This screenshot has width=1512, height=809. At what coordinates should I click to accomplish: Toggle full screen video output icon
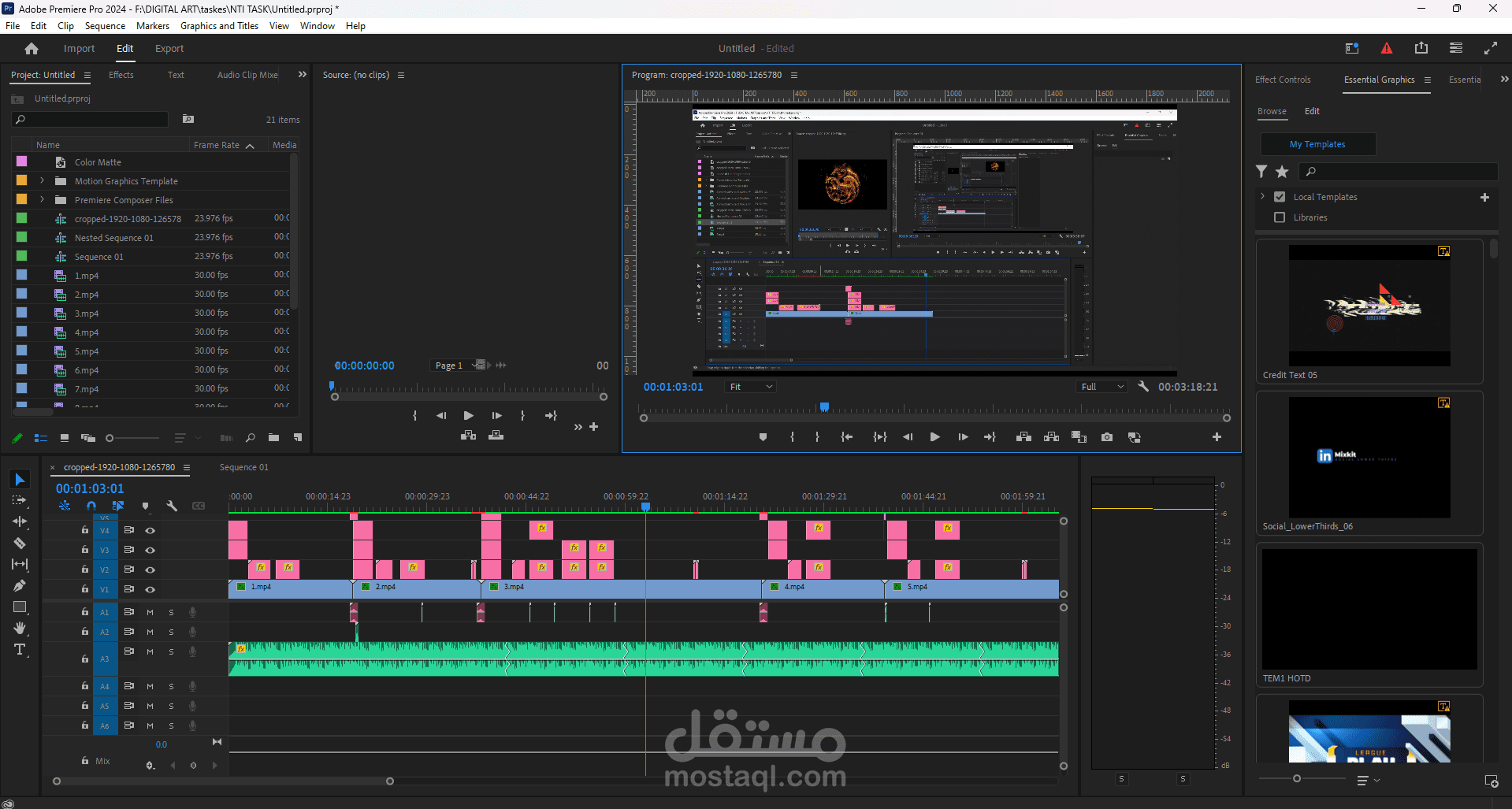click(1491, 49)
